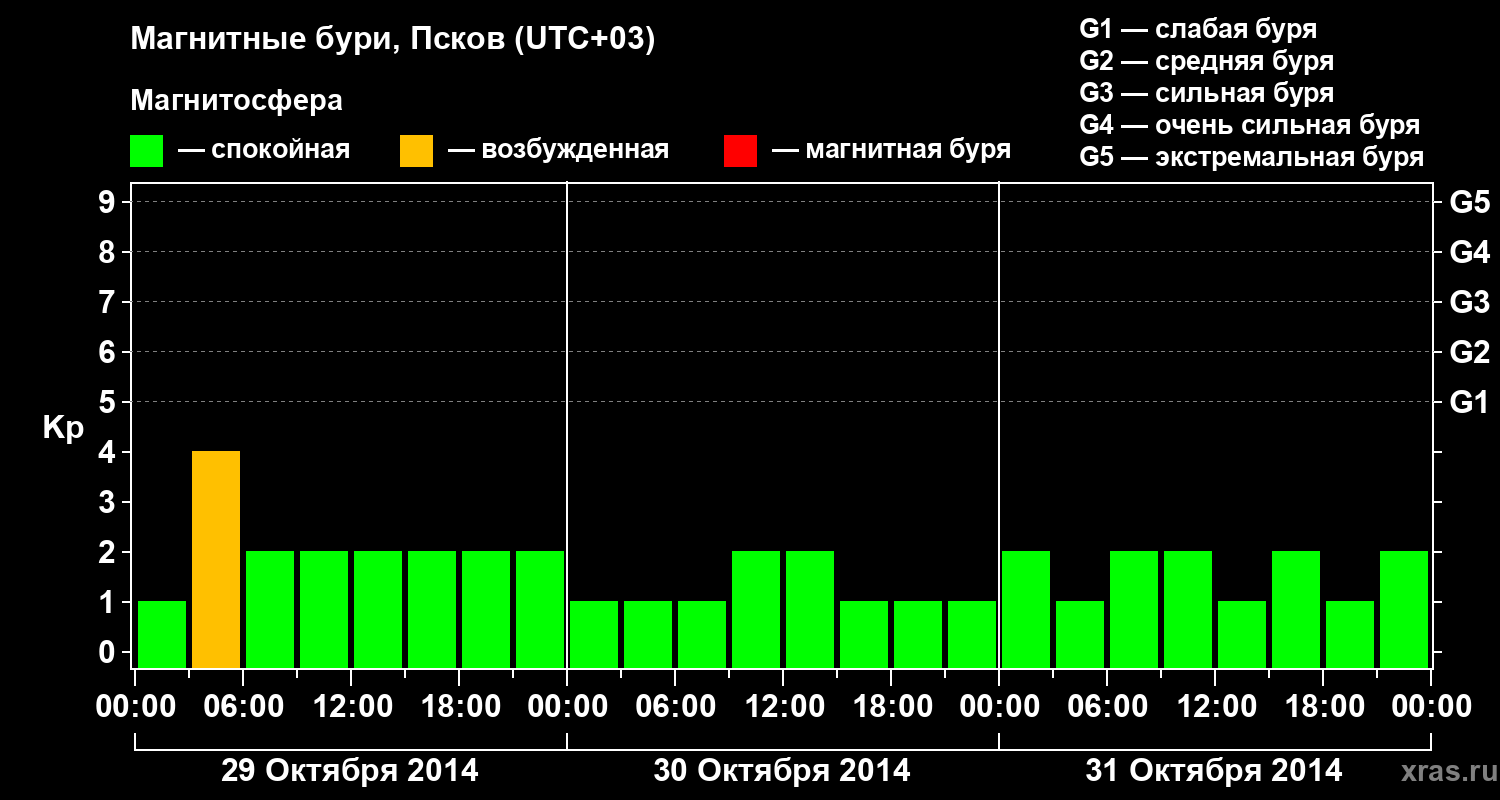Click the 'G5 — экстремальная буря' legend line
Image resolution: width=1500 pixels, height=800 pixels.
click(1252, 157)
